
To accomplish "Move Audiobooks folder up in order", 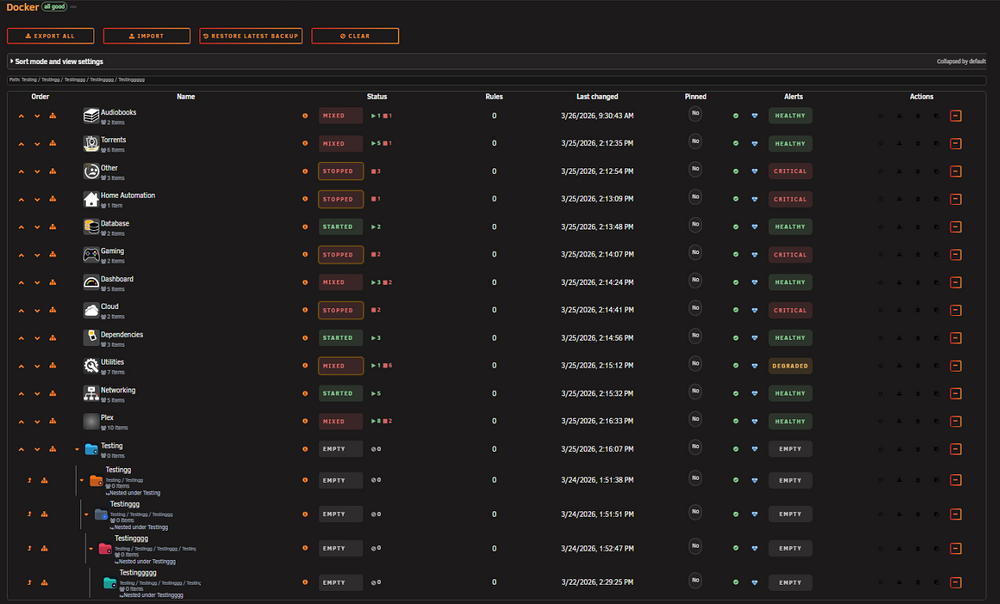I will pyautogui.click(x=21, y=116).
